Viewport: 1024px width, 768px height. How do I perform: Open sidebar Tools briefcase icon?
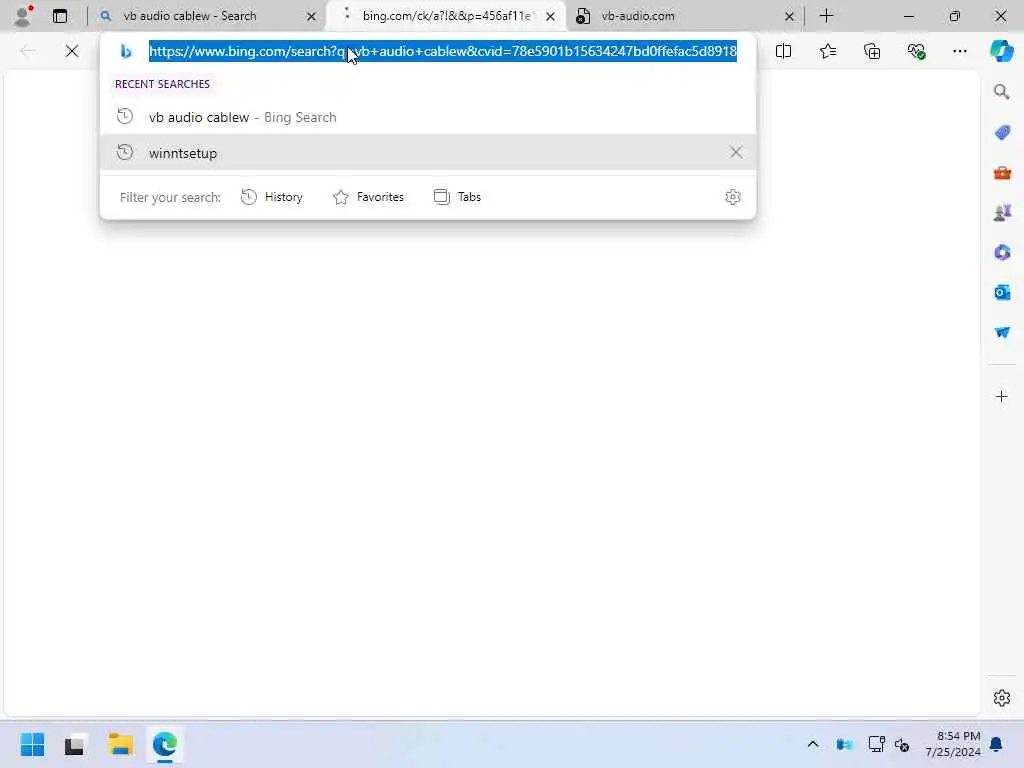1002,173
